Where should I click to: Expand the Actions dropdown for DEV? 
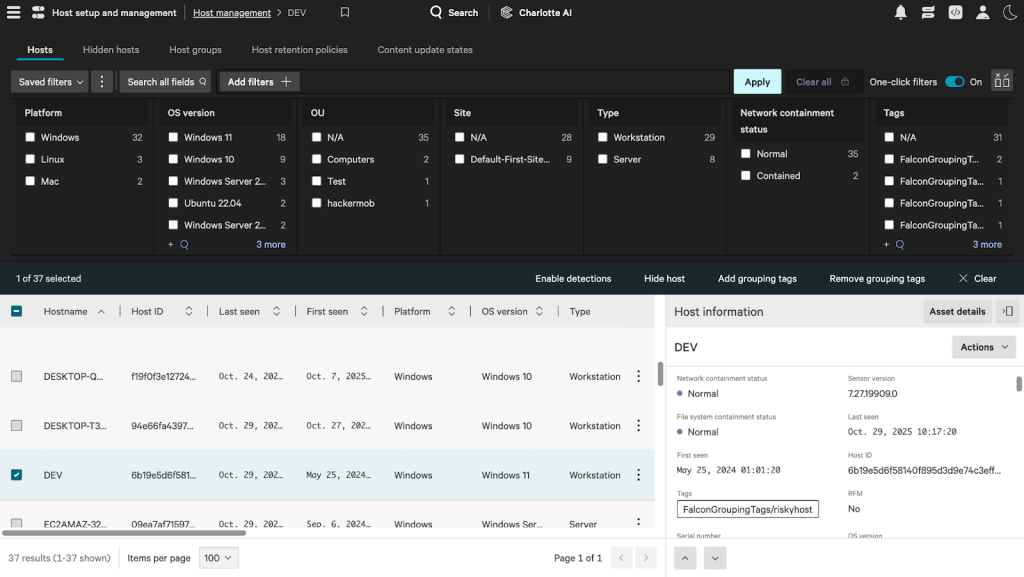click(984, 347)
